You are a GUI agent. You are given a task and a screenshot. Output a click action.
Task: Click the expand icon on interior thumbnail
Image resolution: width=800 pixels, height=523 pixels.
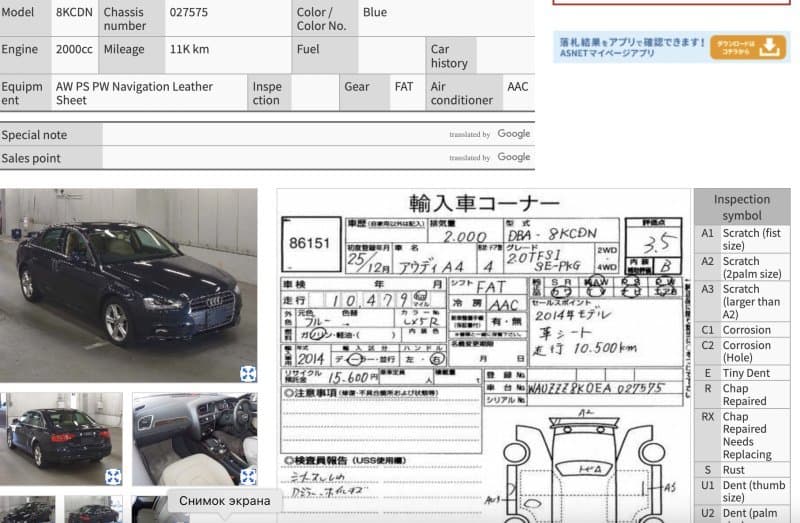click(x=248, y=477)
